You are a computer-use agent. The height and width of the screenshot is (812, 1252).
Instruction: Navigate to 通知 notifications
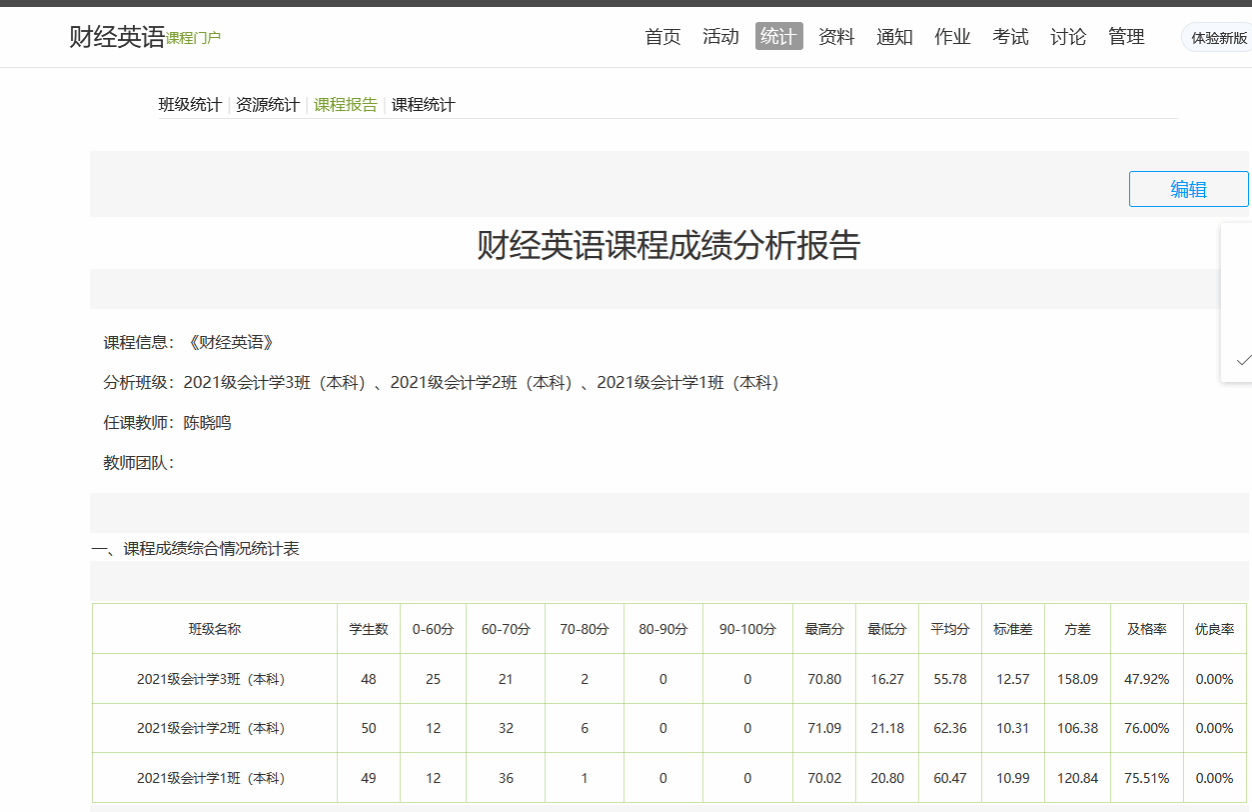pyautogui.click(x=895, y=37)
